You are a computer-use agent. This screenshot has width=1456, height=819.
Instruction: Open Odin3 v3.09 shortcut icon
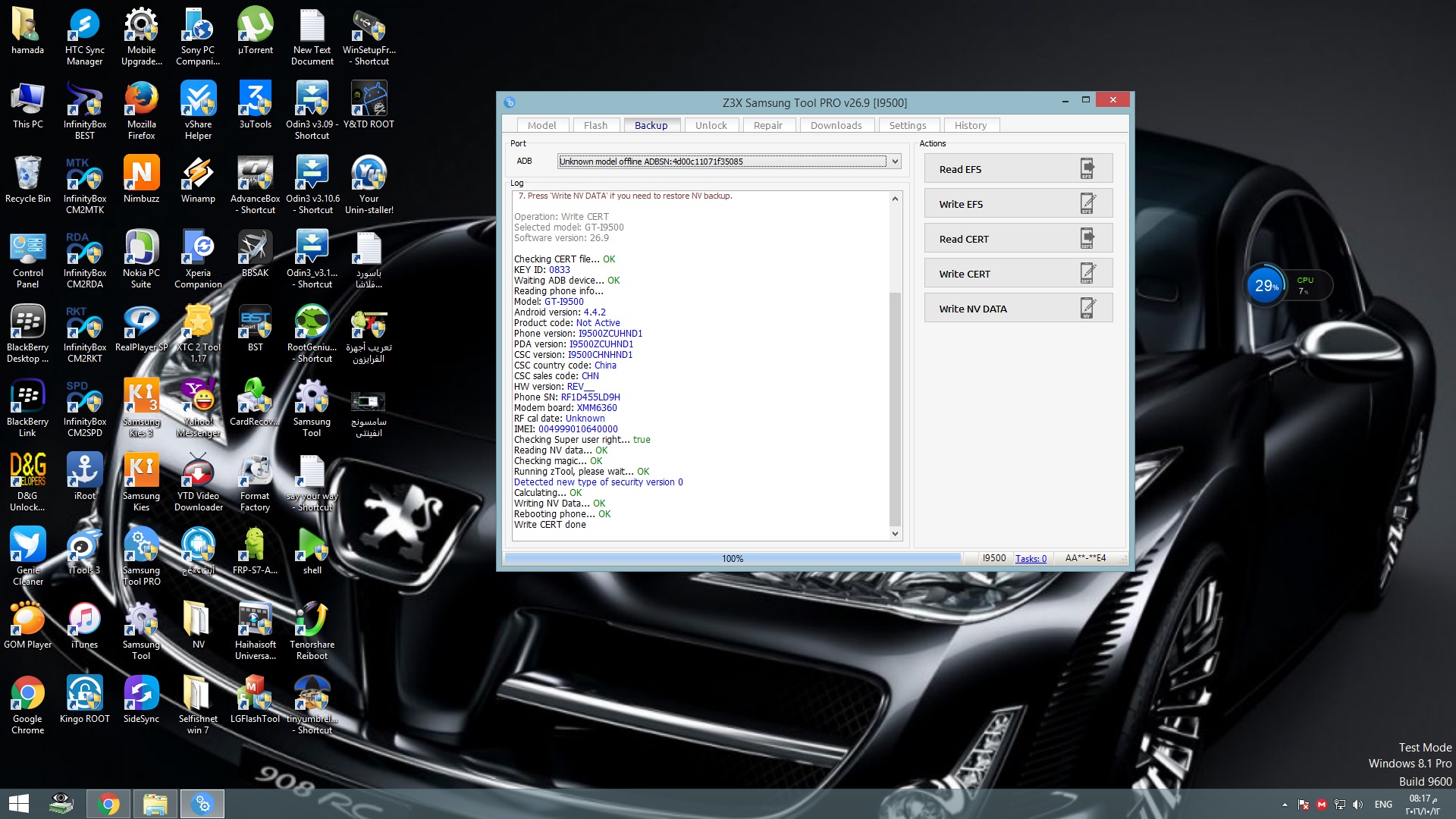[312, 111]
